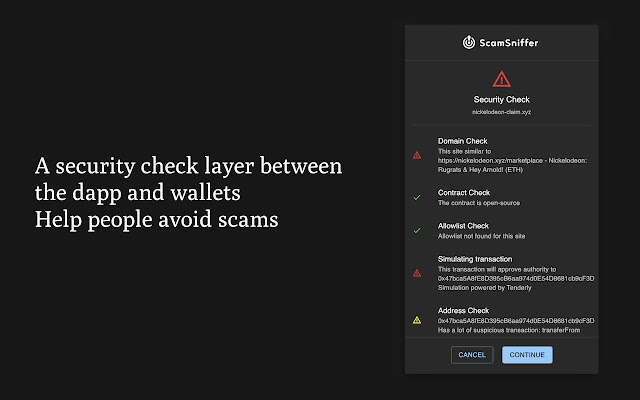
Task: Click the Allowlist Check green checkmark
Action: click(417, 231)
